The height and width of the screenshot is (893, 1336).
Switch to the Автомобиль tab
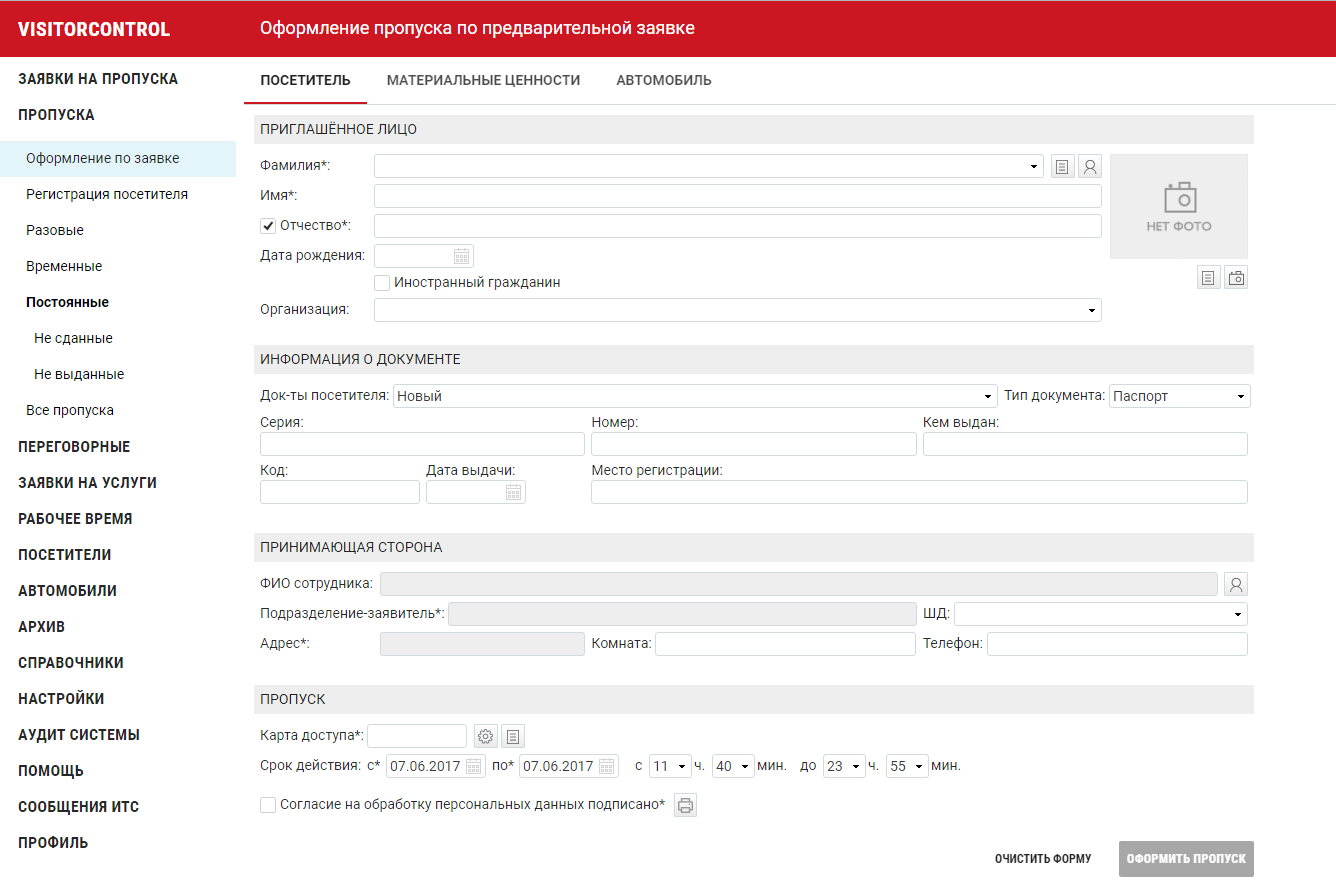664,80
